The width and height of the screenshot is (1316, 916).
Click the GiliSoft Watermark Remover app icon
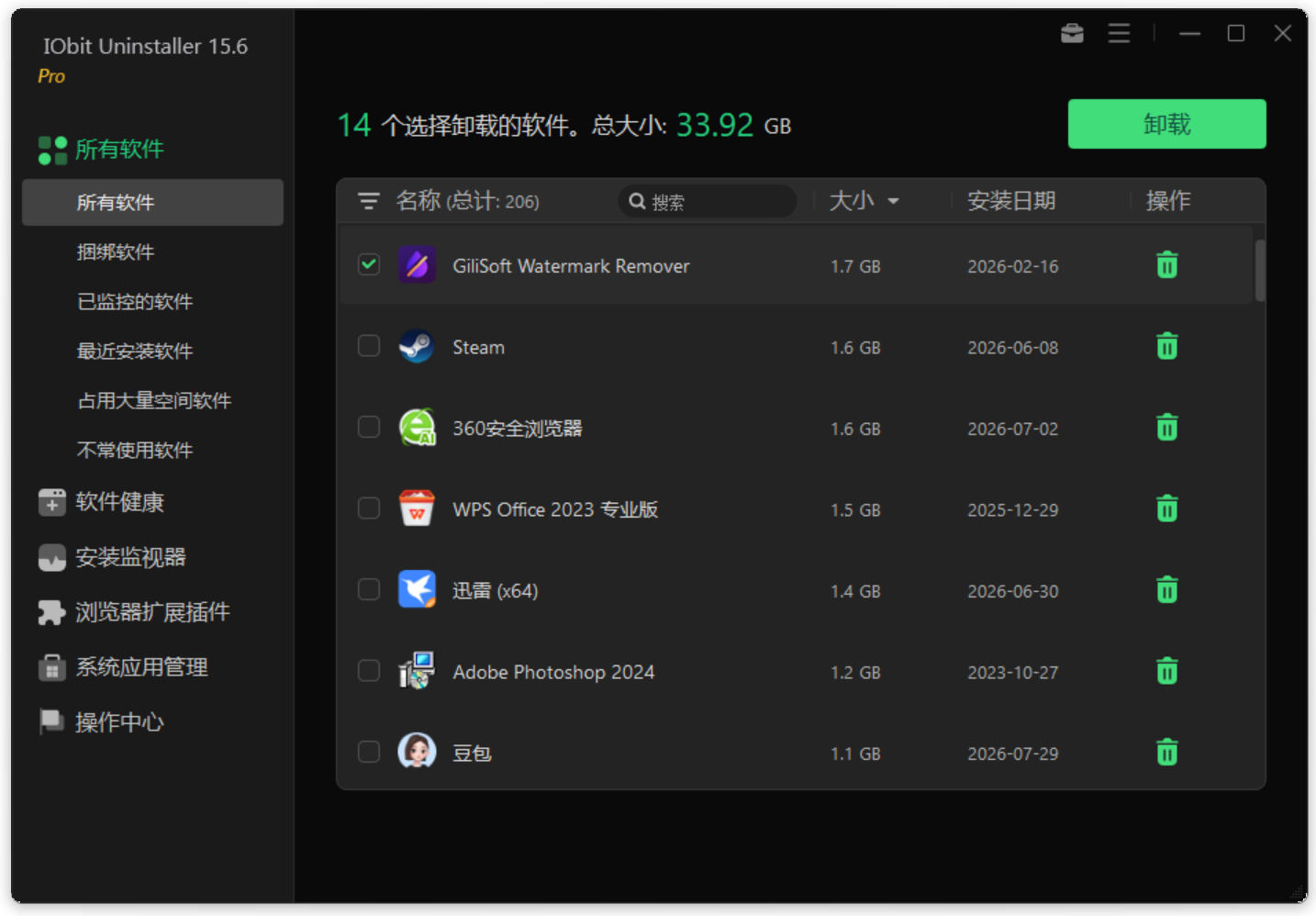(417, 265)
